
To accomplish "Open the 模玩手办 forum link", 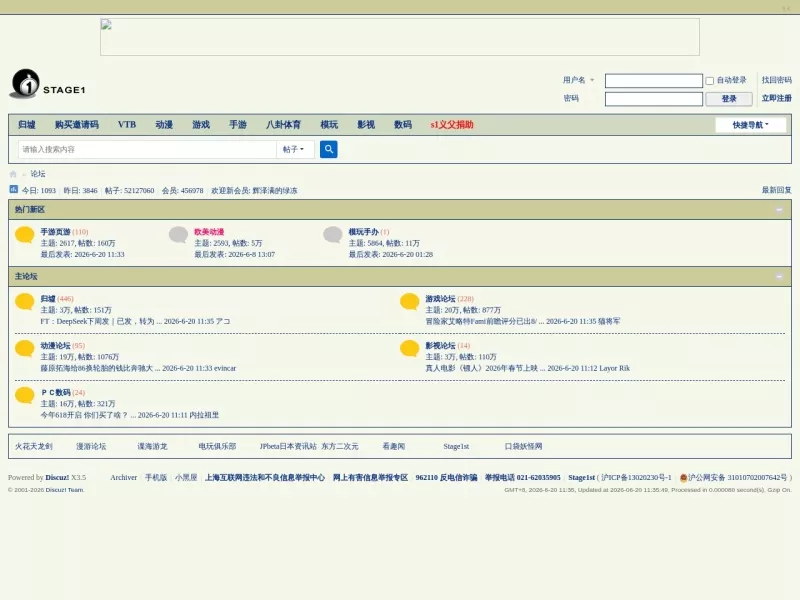I will click(364, 232).
